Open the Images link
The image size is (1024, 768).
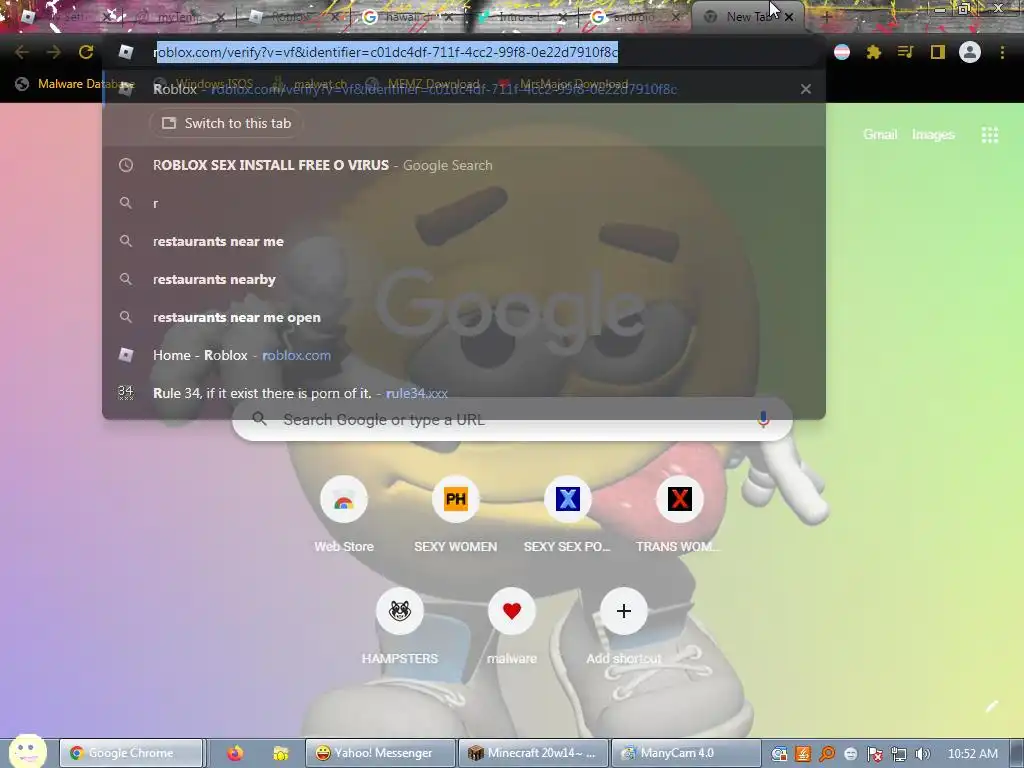933,135
